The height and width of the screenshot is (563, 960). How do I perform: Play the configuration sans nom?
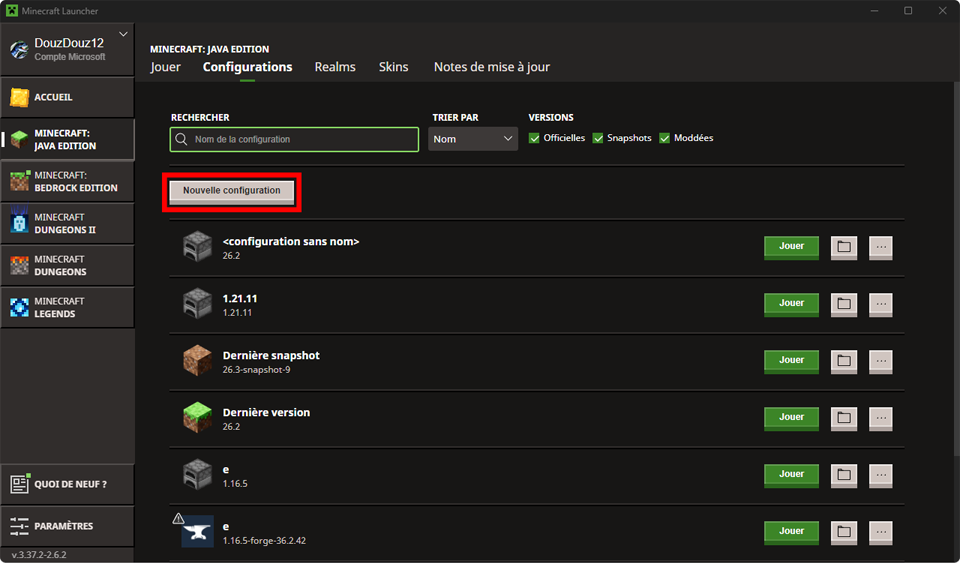pos(791,247)
